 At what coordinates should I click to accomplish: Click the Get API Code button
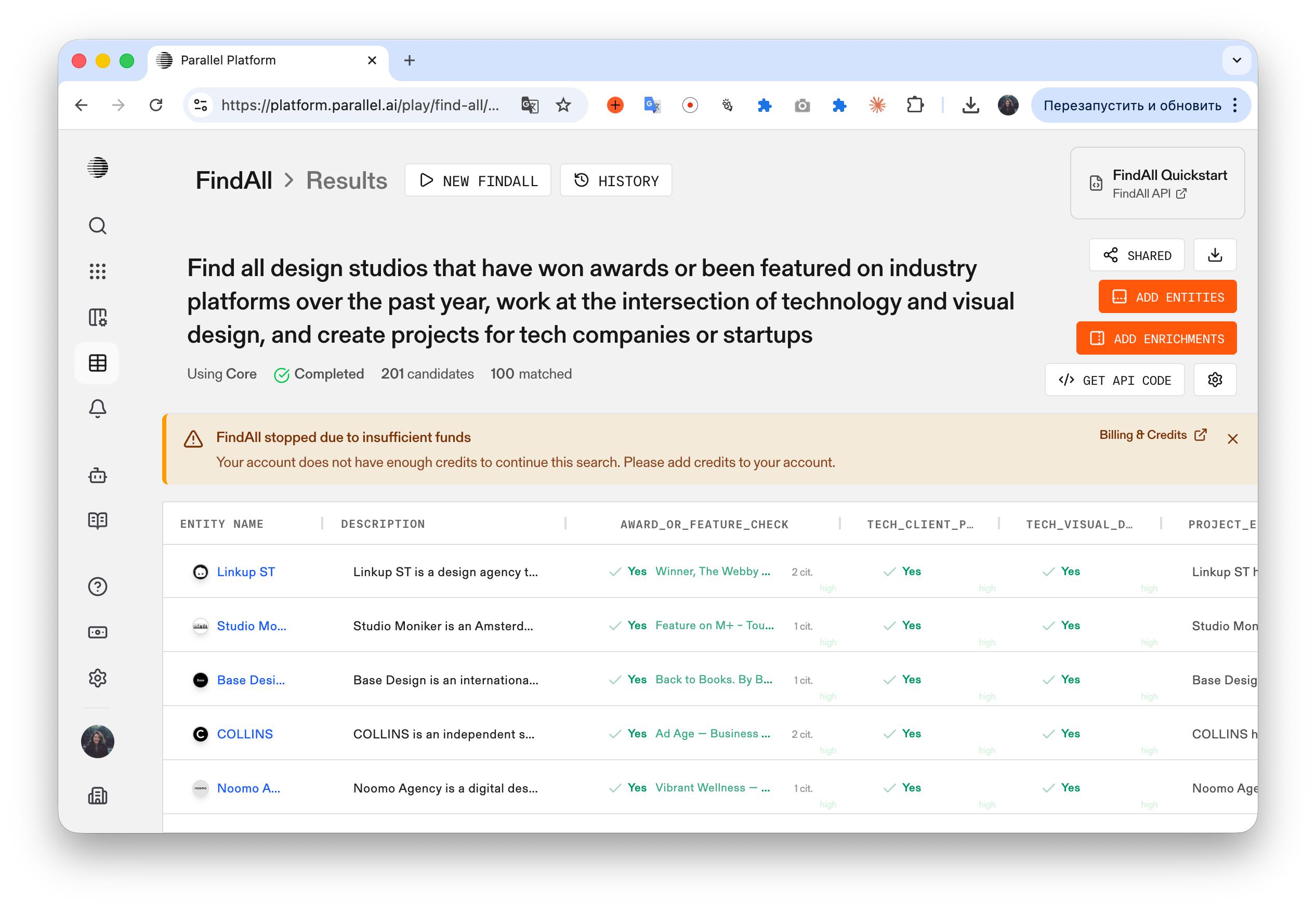1114,380
